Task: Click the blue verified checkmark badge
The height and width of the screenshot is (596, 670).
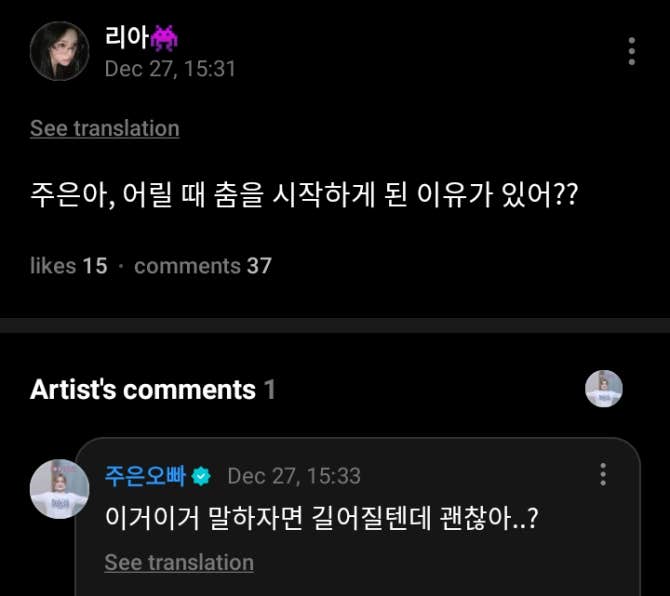Action: coord(201,476)
